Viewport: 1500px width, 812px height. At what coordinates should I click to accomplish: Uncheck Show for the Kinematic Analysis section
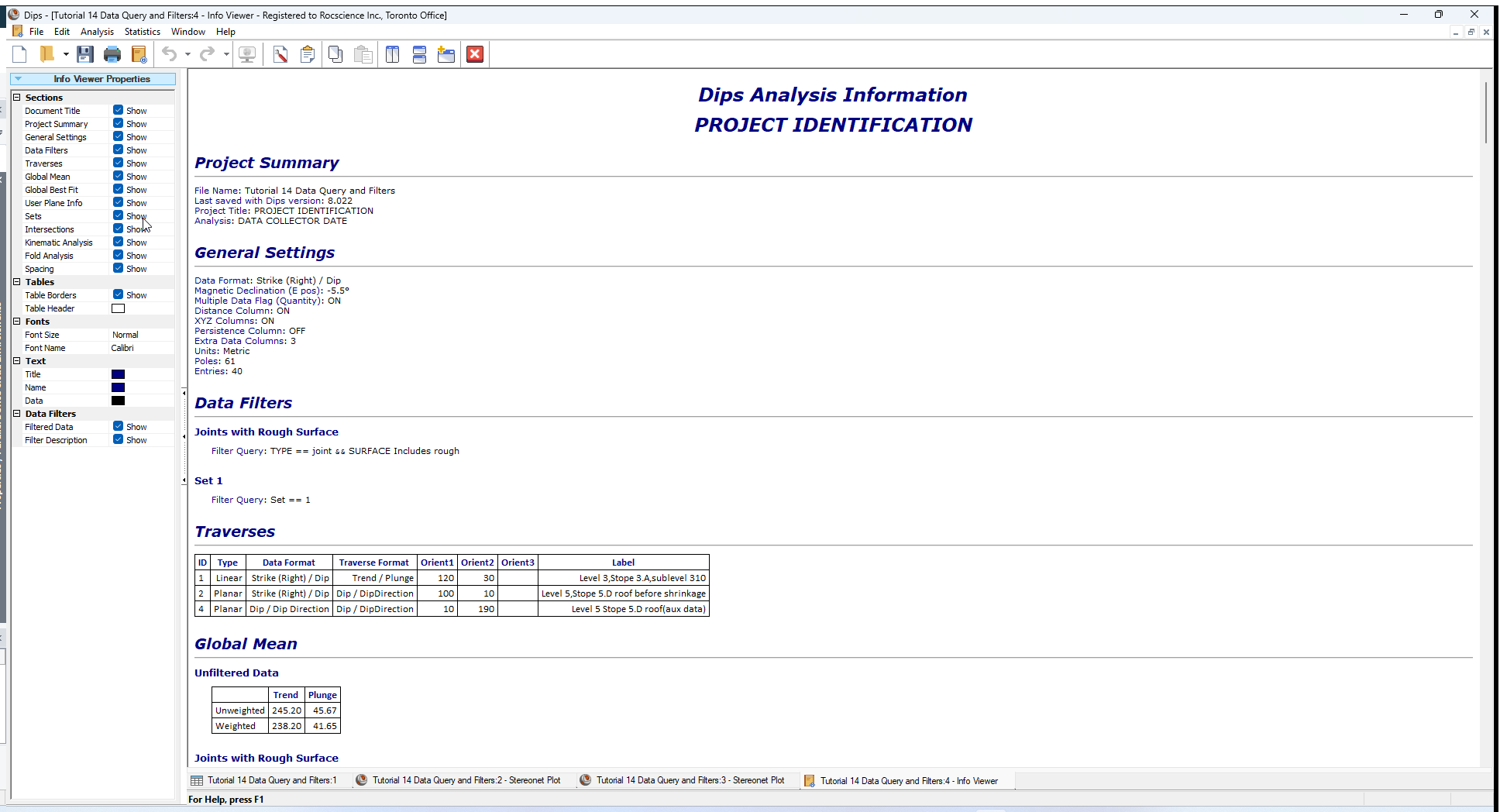pos(118,242)
